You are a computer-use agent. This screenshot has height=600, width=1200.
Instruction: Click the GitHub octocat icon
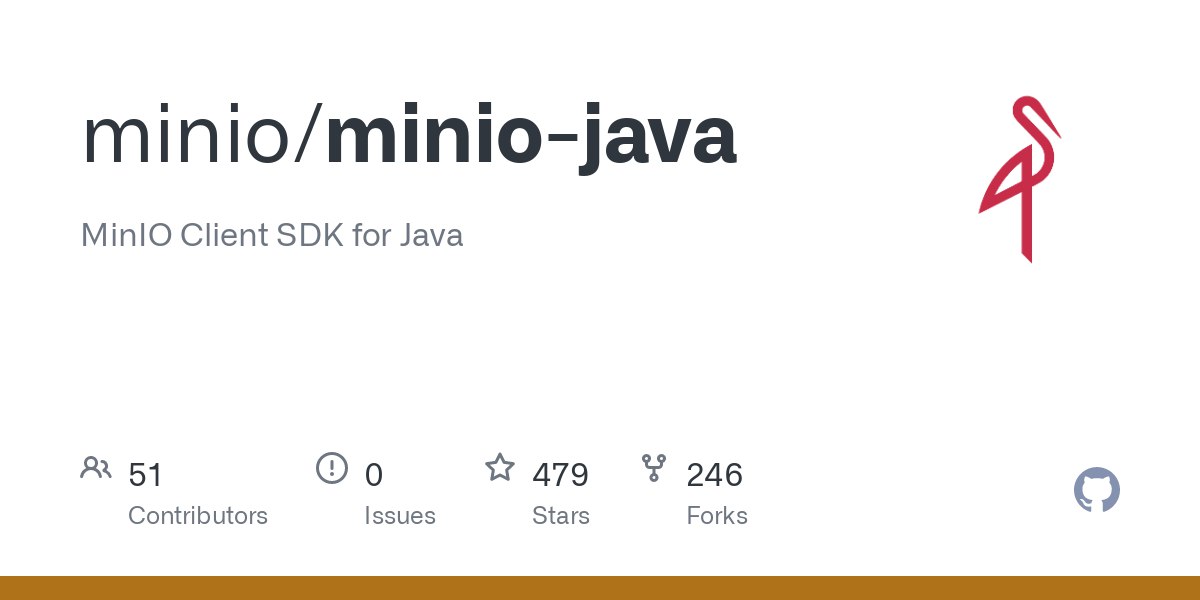click(1097, 490)
